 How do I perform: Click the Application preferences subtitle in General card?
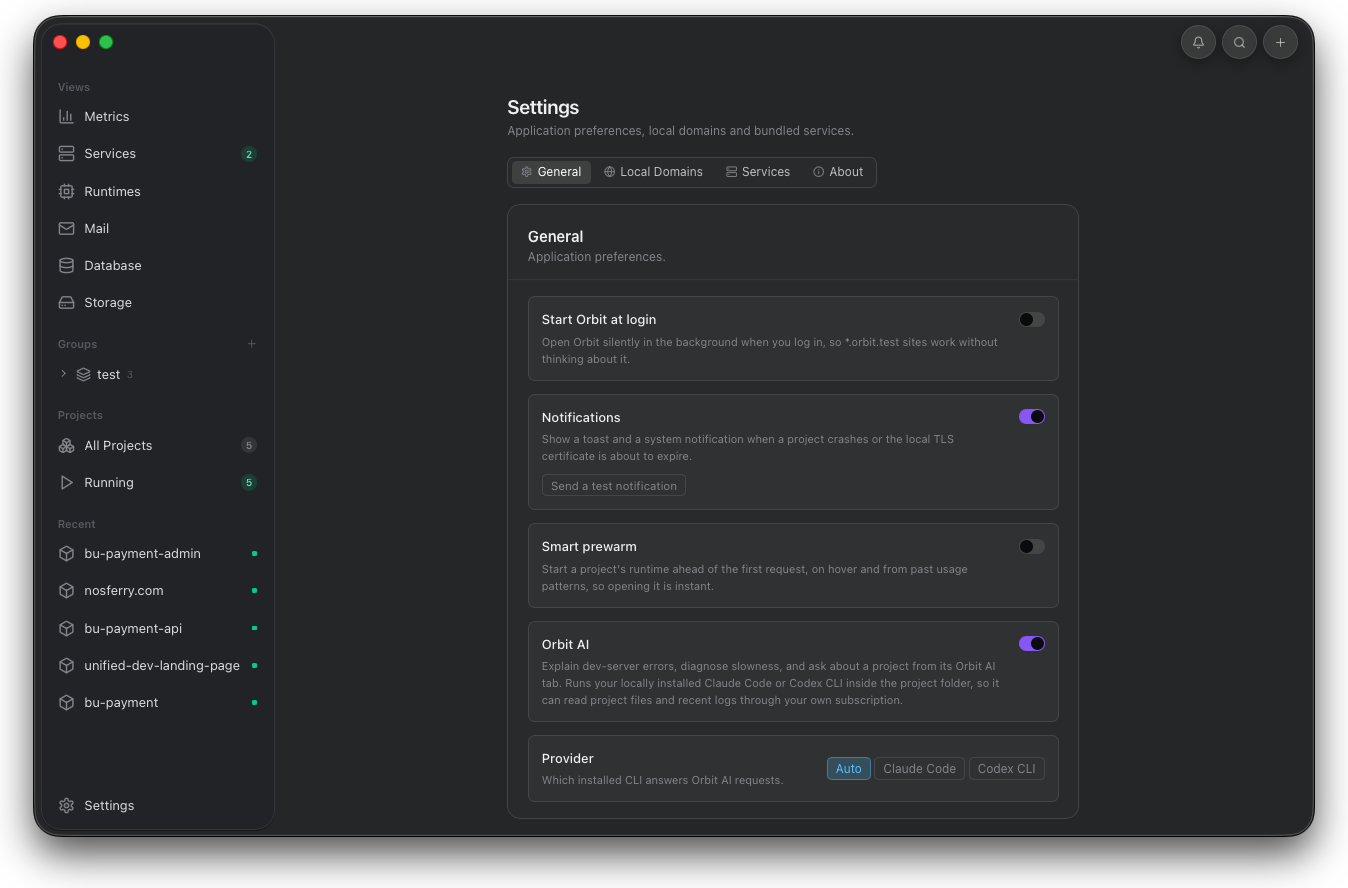(596, 257)
